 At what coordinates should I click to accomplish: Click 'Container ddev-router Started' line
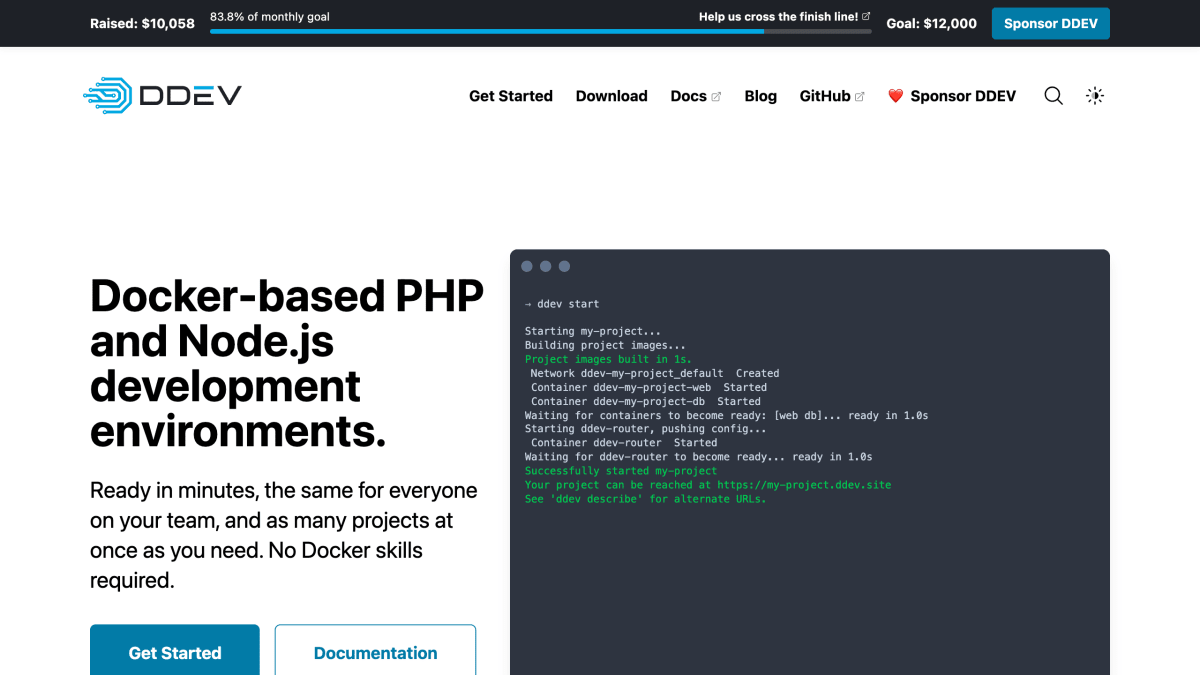pos(624,443)
